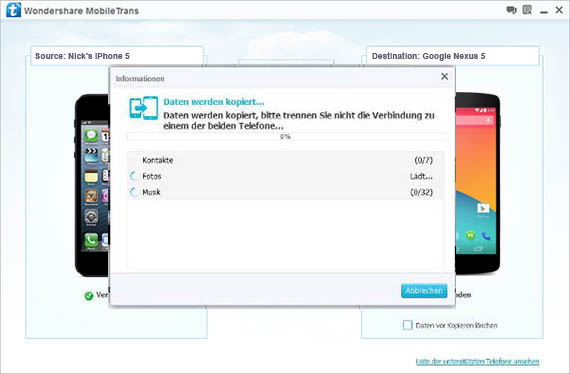Click the phone-to-phone transfer icon

tap(144, 108)
